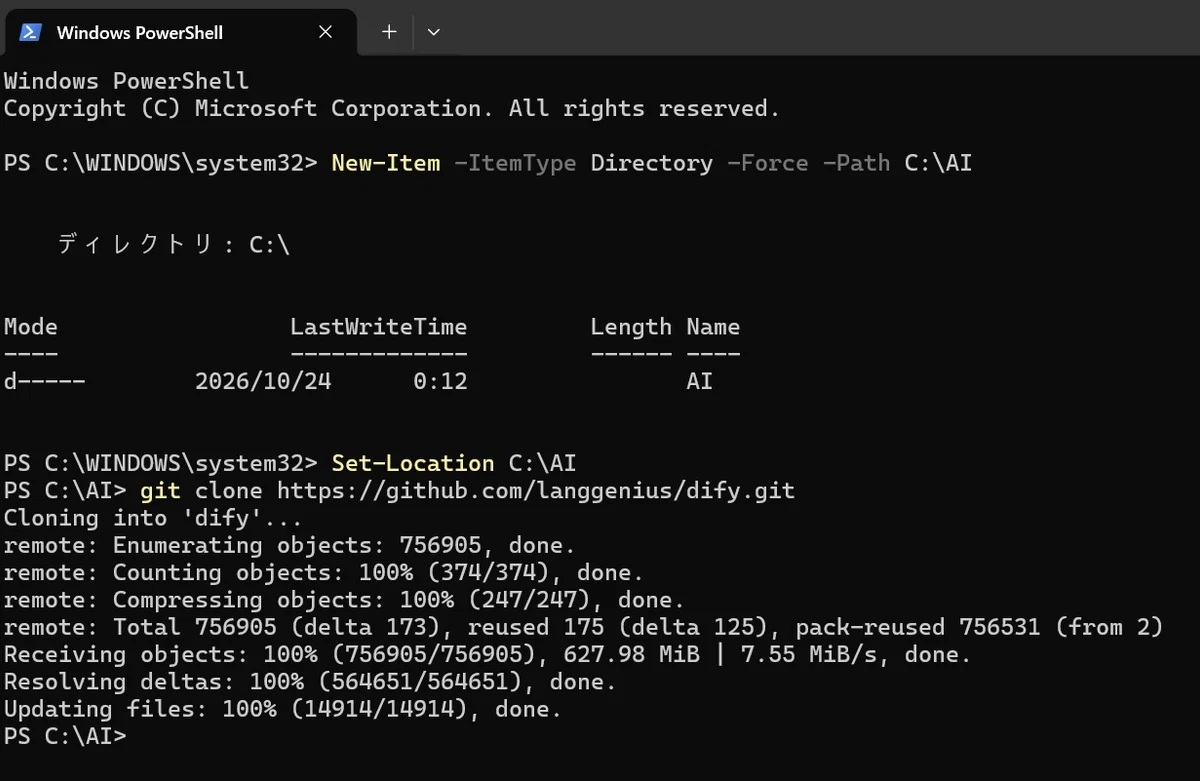
Task: Click the PowerShell icon in the tab
Action: (x=30, y=32)
